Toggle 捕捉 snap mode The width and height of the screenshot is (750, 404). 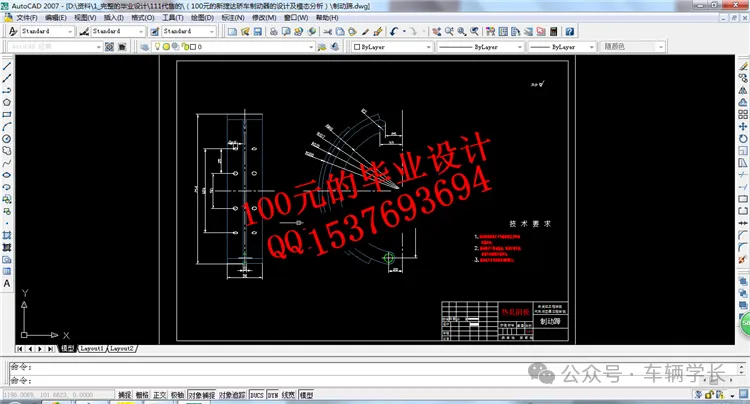(x=124, y=395)
